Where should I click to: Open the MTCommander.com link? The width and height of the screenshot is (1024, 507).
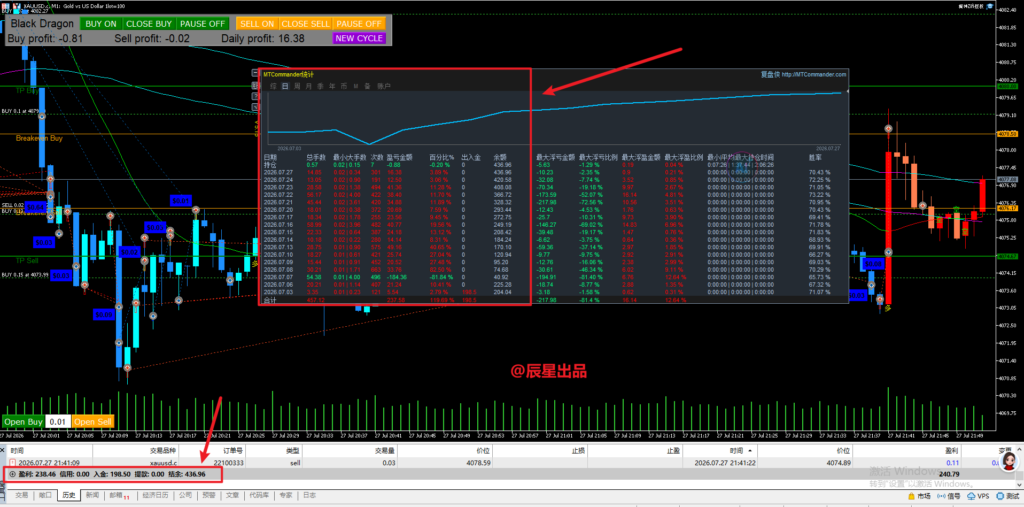(x=813, y=74)
